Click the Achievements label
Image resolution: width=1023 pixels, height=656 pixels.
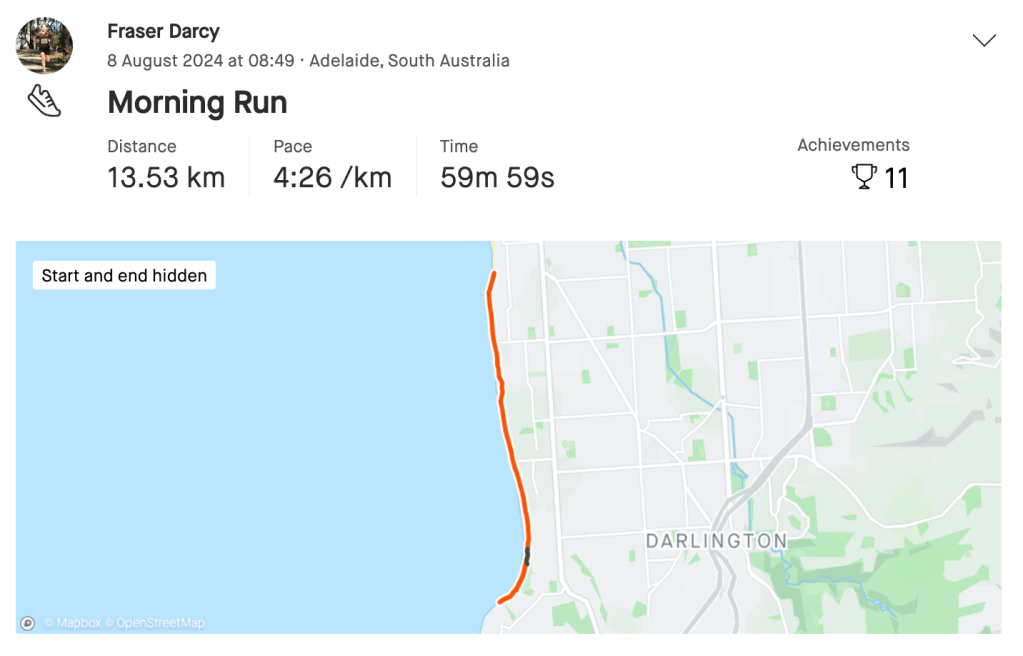pyautogui.click(x=853, y=145)
